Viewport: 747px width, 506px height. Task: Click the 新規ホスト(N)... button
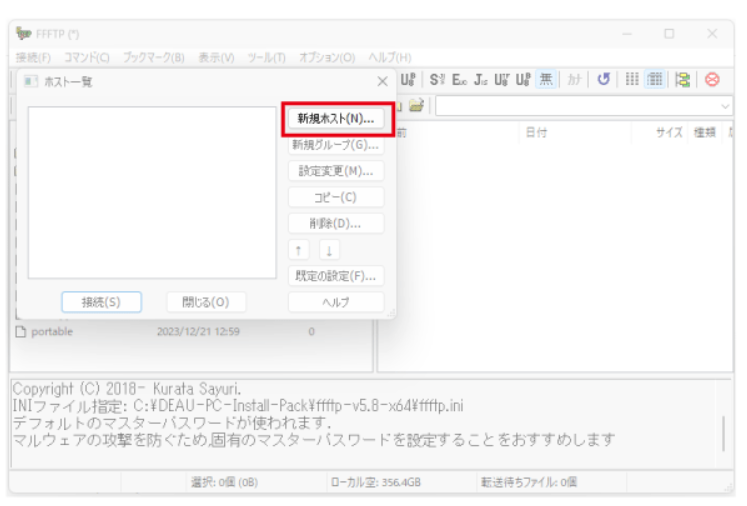coord(335,119)
